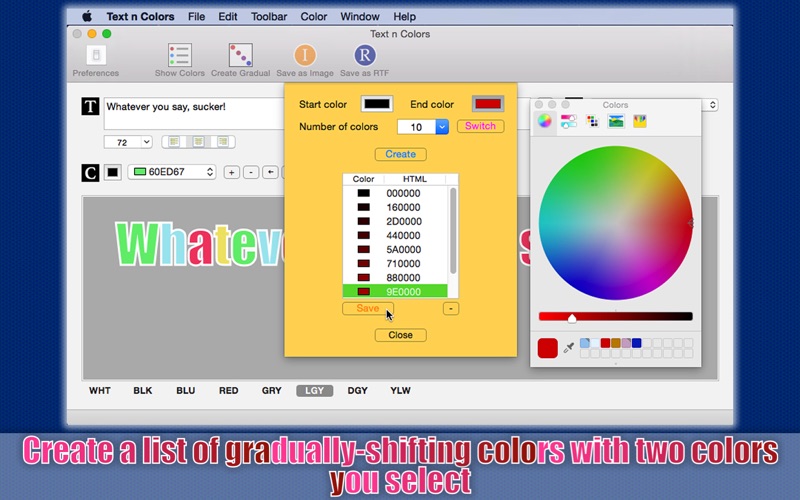800x500 pixels.
Task: Select the BLU background option
Action: pyautogui.click(x=186, y=391)
